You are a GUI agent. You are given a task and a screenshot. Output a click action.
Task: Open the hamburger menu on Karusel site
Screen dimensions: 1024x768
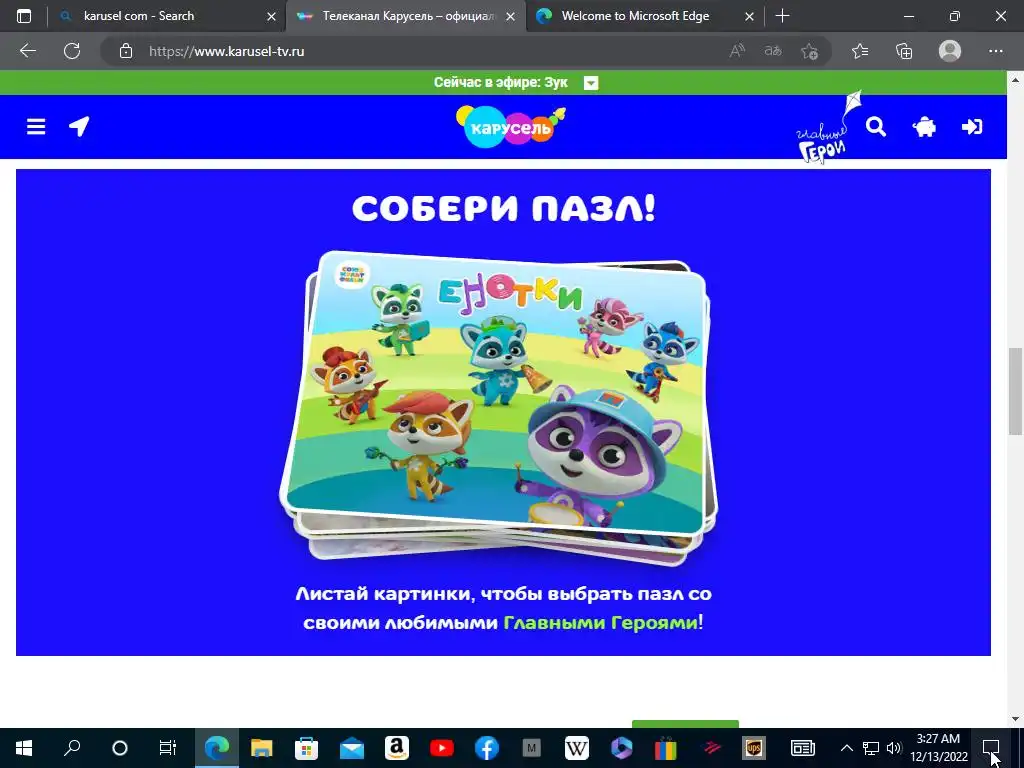click(36, 126)
